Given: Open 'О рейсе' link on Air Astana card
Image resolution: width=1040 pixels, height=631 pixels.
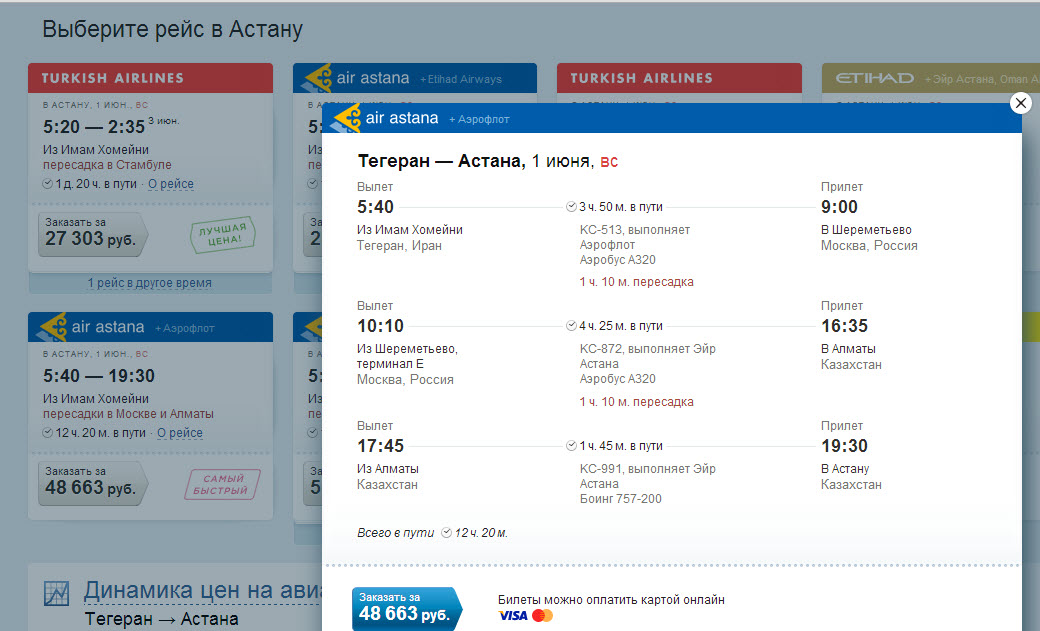Looking at the screenshot, I should 180,433.
